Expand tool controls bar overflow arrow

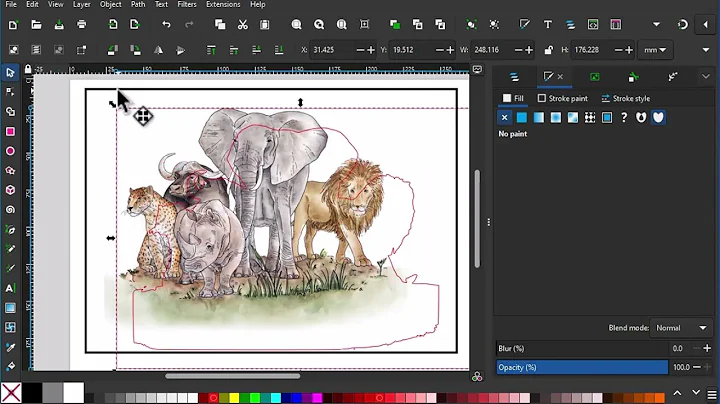click(706, 50)
